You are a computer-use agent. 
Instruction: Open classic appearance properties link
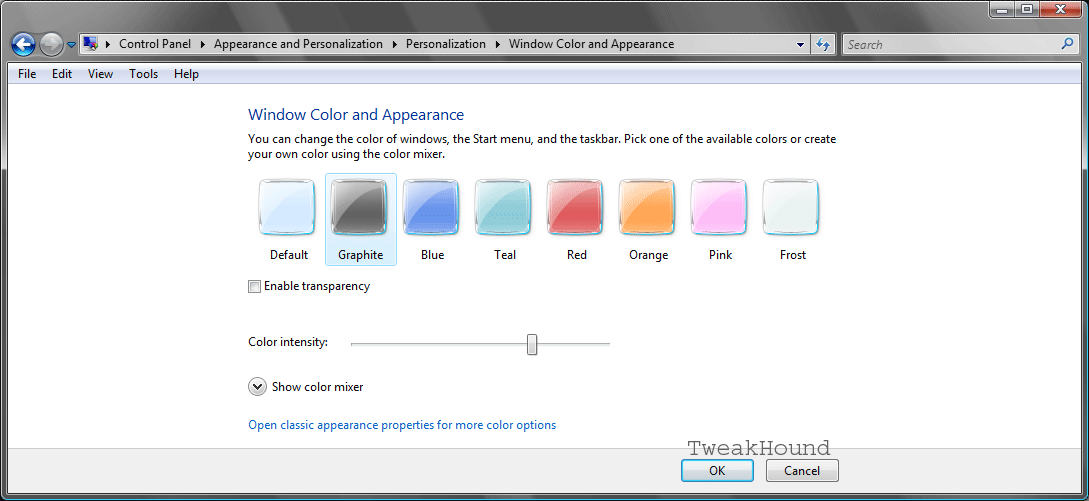(x=402, y=425)
